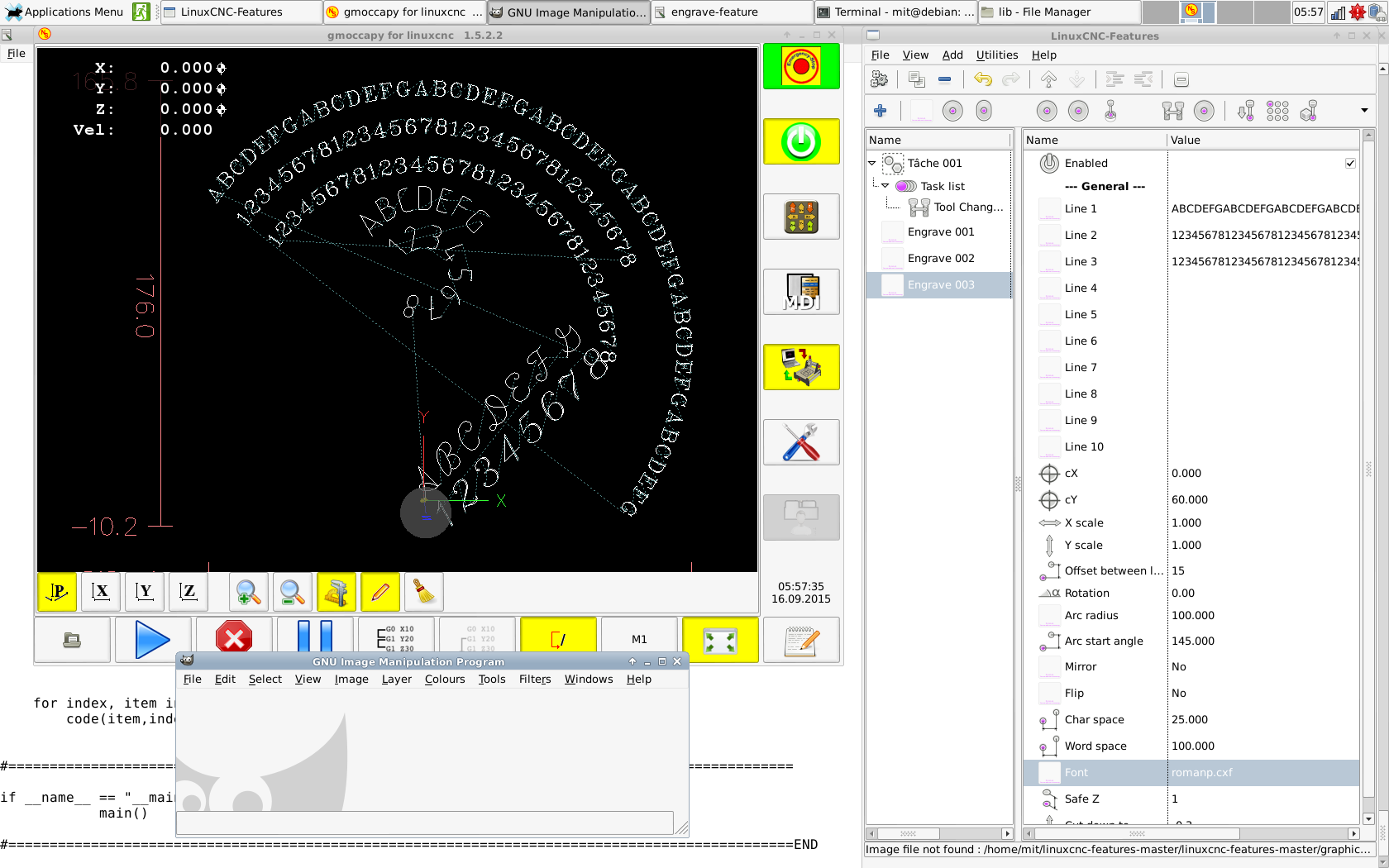The width and height of the screenshot is (1389, 868).
Task: Select auto mode with the machine-computer icon
Action: tap(801, 367)
